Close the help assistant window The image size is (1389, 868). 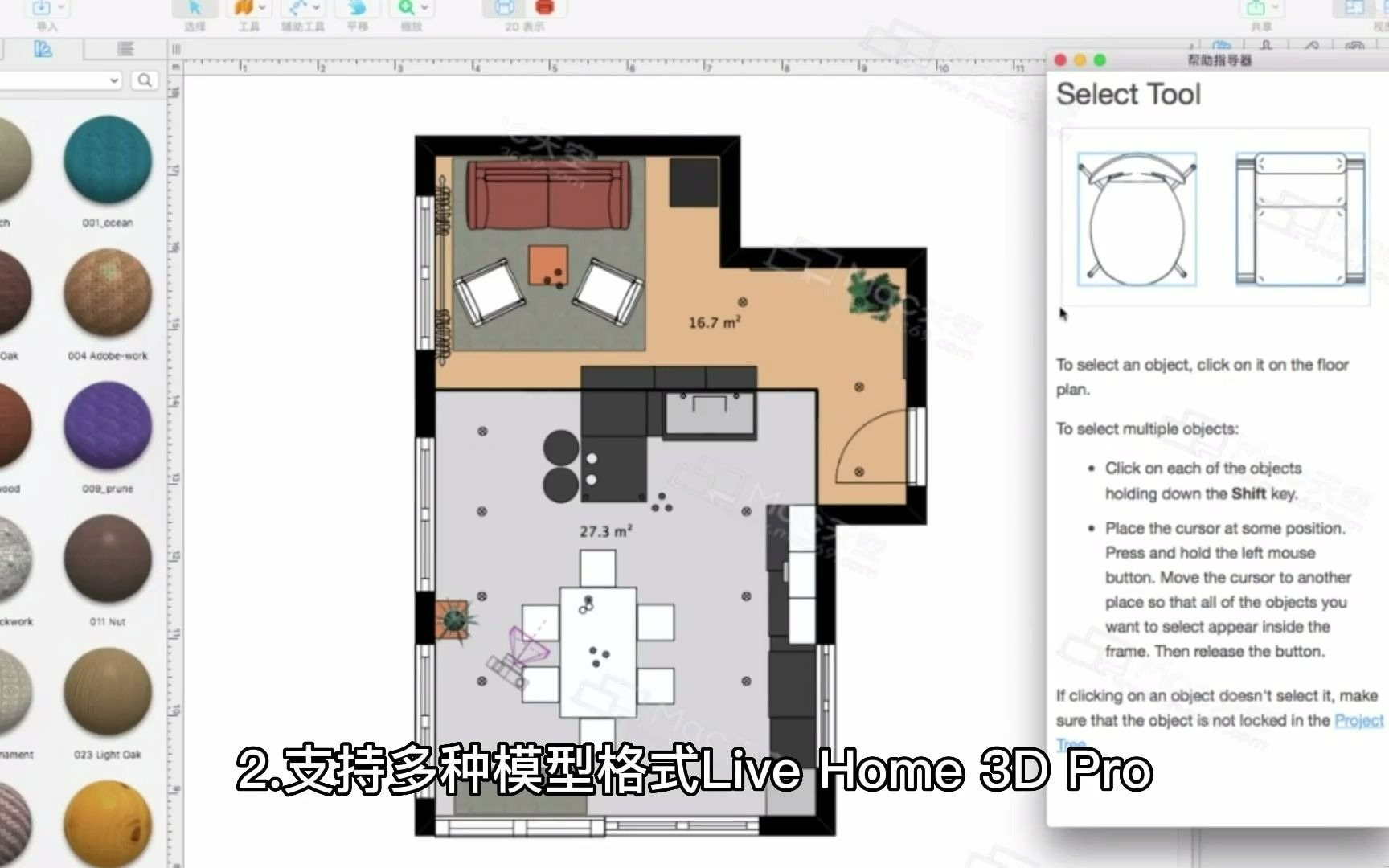tap(1060, 60)
